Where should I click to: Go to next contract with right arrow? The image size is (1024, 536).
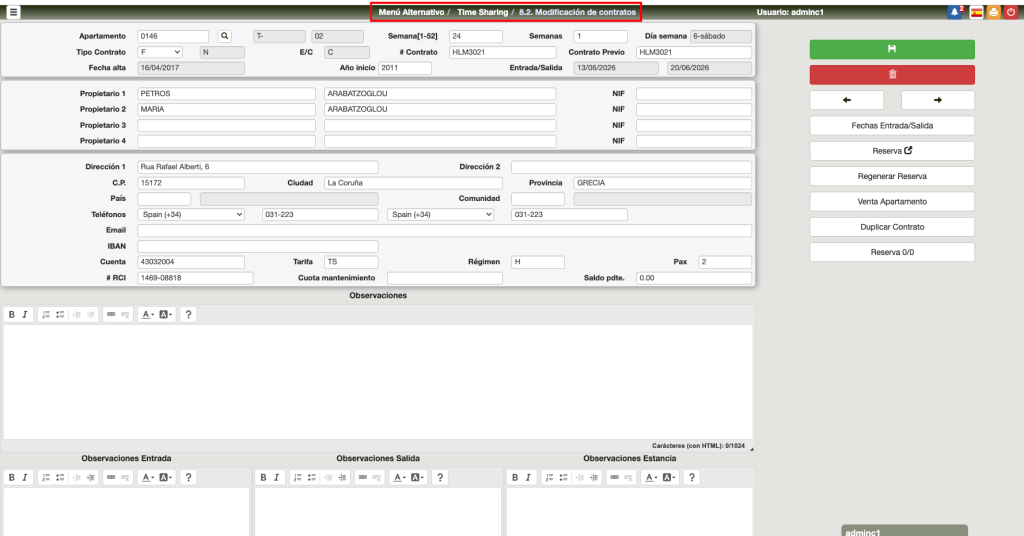937,100
